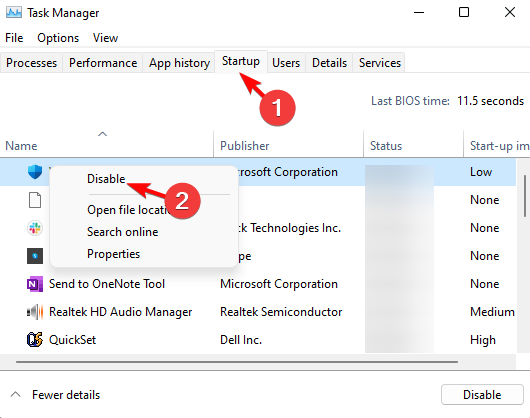Click Microsoft Corporation publisher in OneNote row
This screenshot has width=530, height=418.
point(279,284)
